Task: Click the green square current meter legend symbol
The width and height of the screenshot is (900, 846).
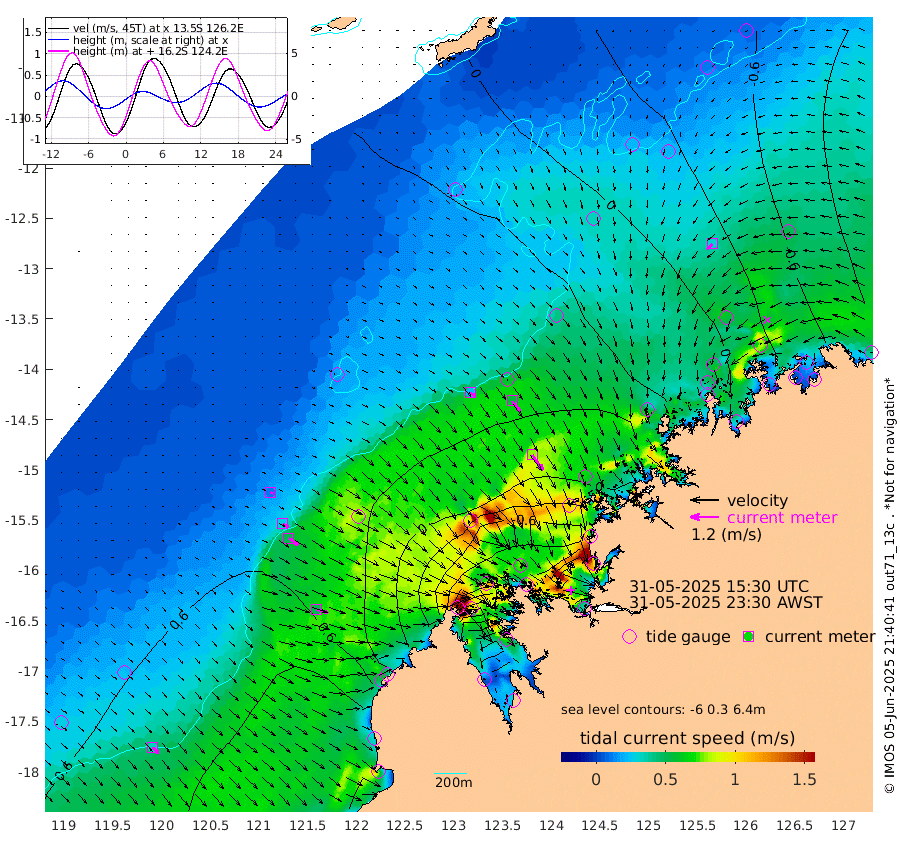Action: tap(748, 637)
